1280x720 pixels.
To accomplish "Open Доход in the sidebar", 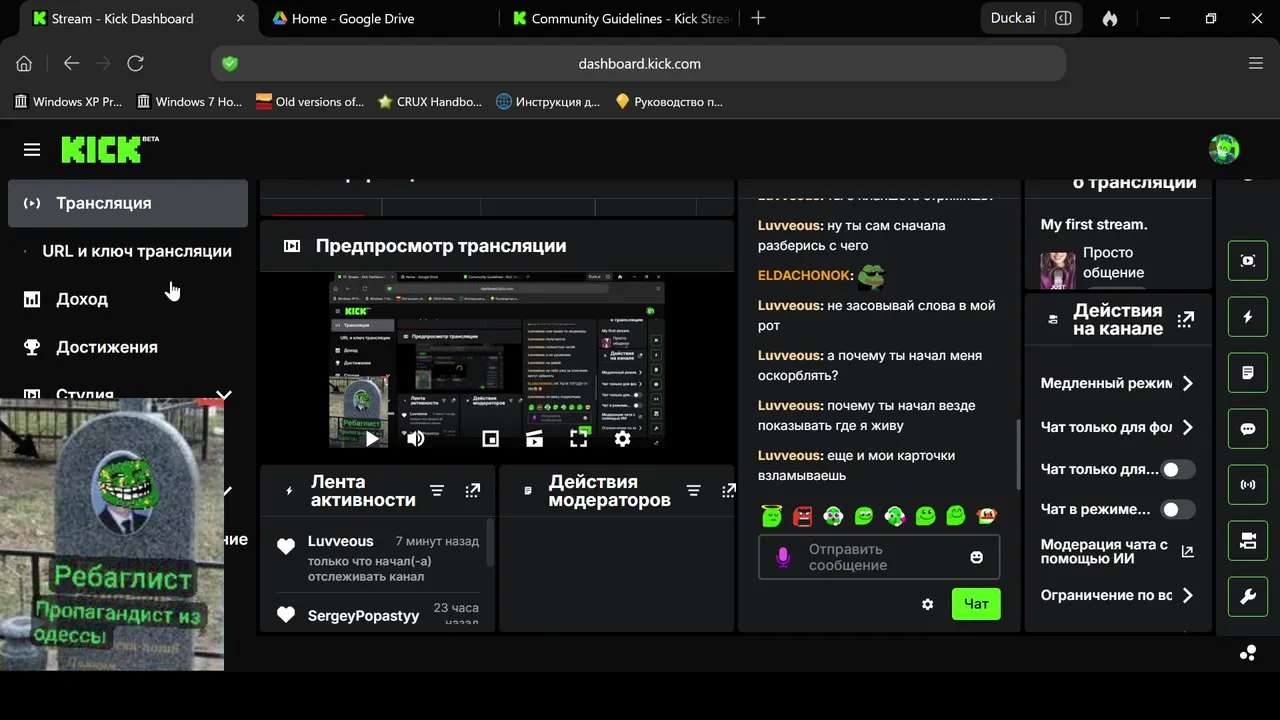I will (128, 299).
